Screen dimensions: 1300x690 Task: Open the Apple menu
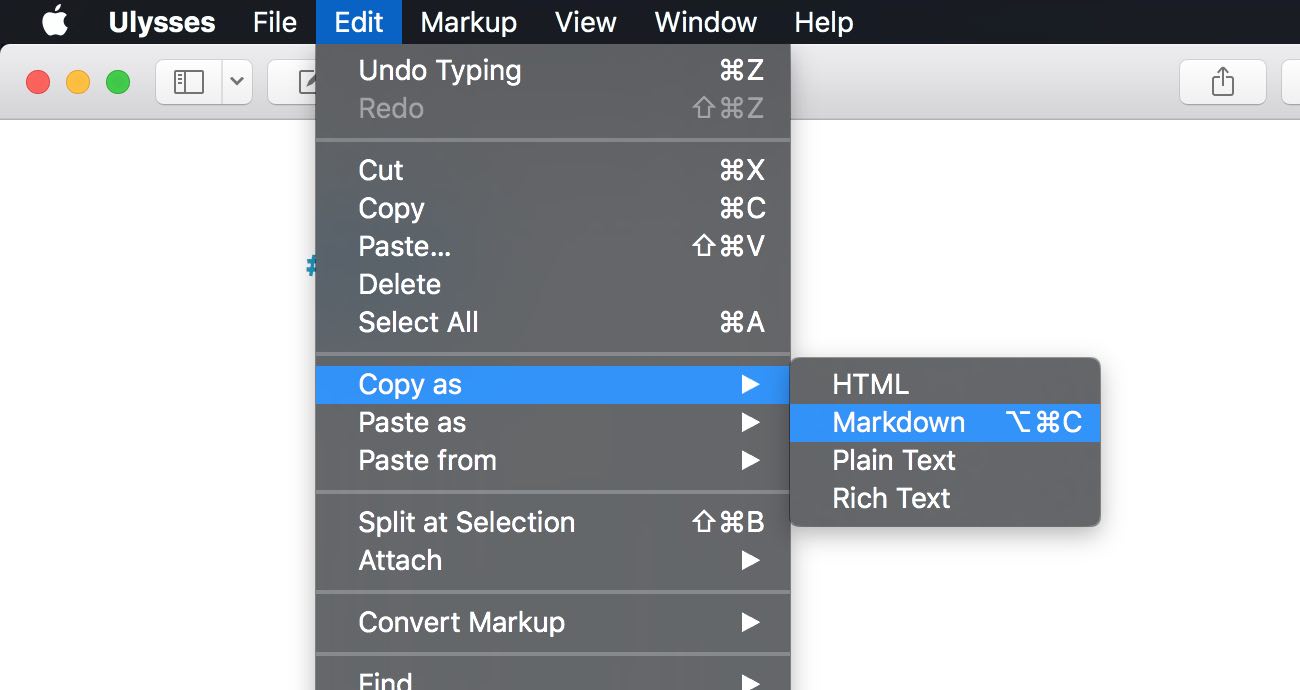coord(55,22)
